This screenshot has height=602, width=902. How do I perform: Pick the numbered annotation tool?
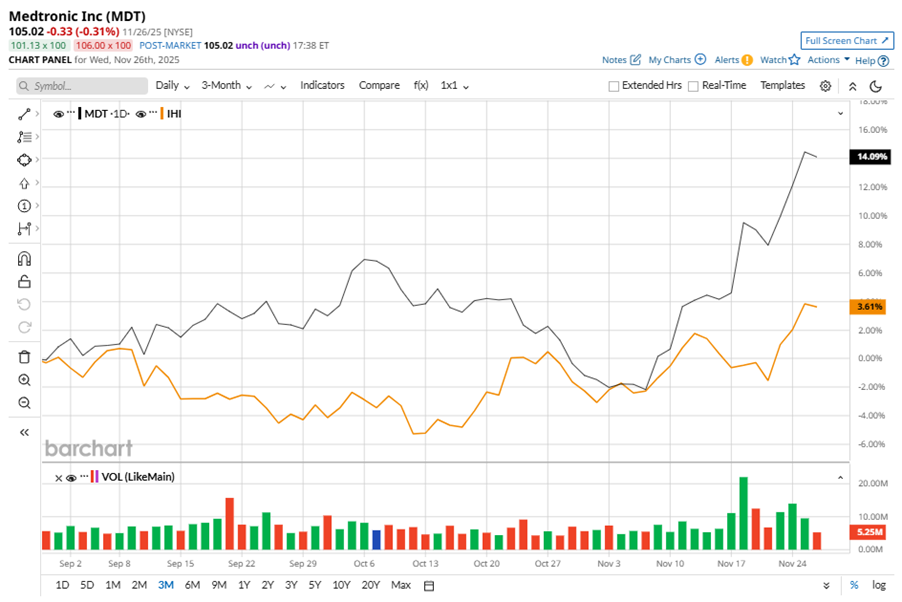24,205
